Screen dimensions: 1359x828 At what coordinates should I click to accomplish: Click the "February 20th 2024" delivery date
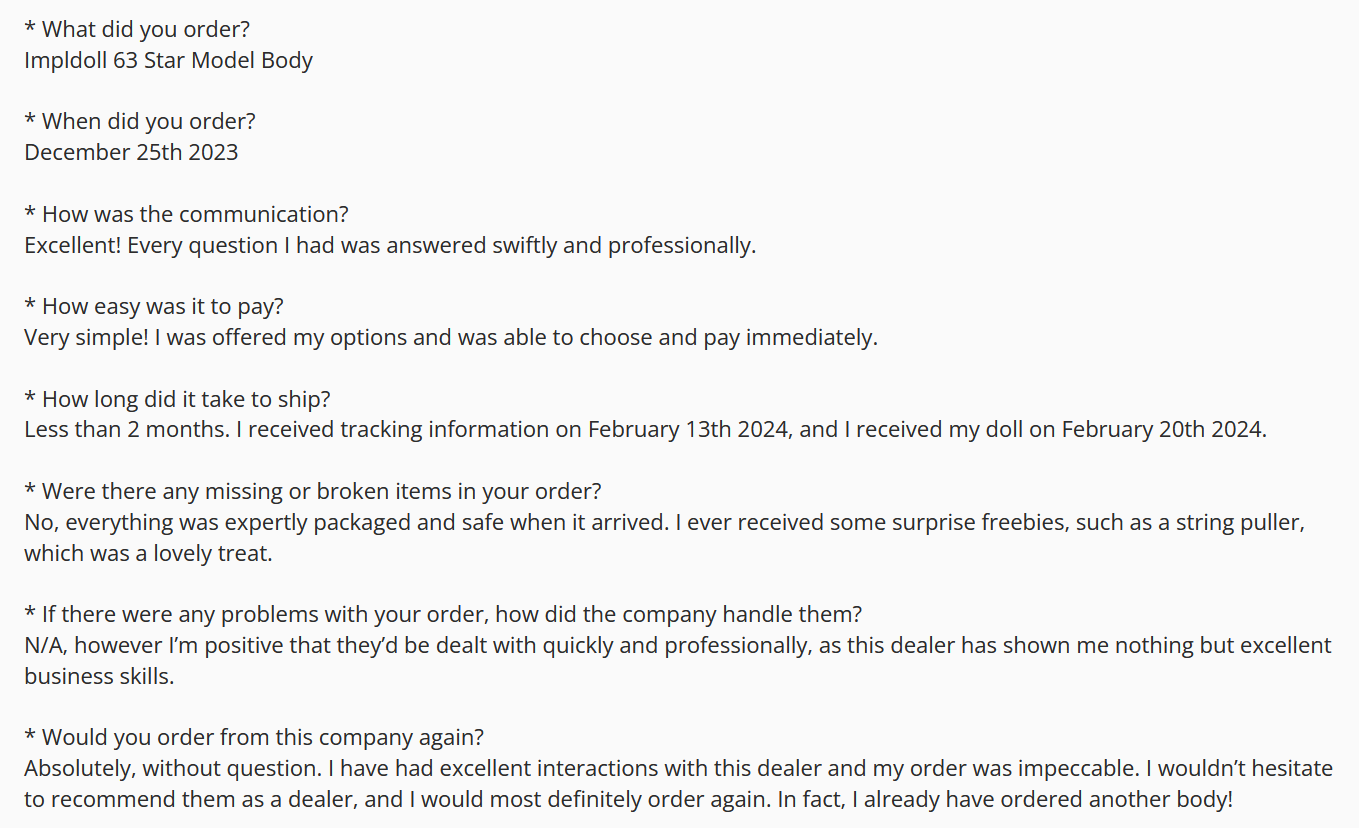click(x=1163, y=430)
